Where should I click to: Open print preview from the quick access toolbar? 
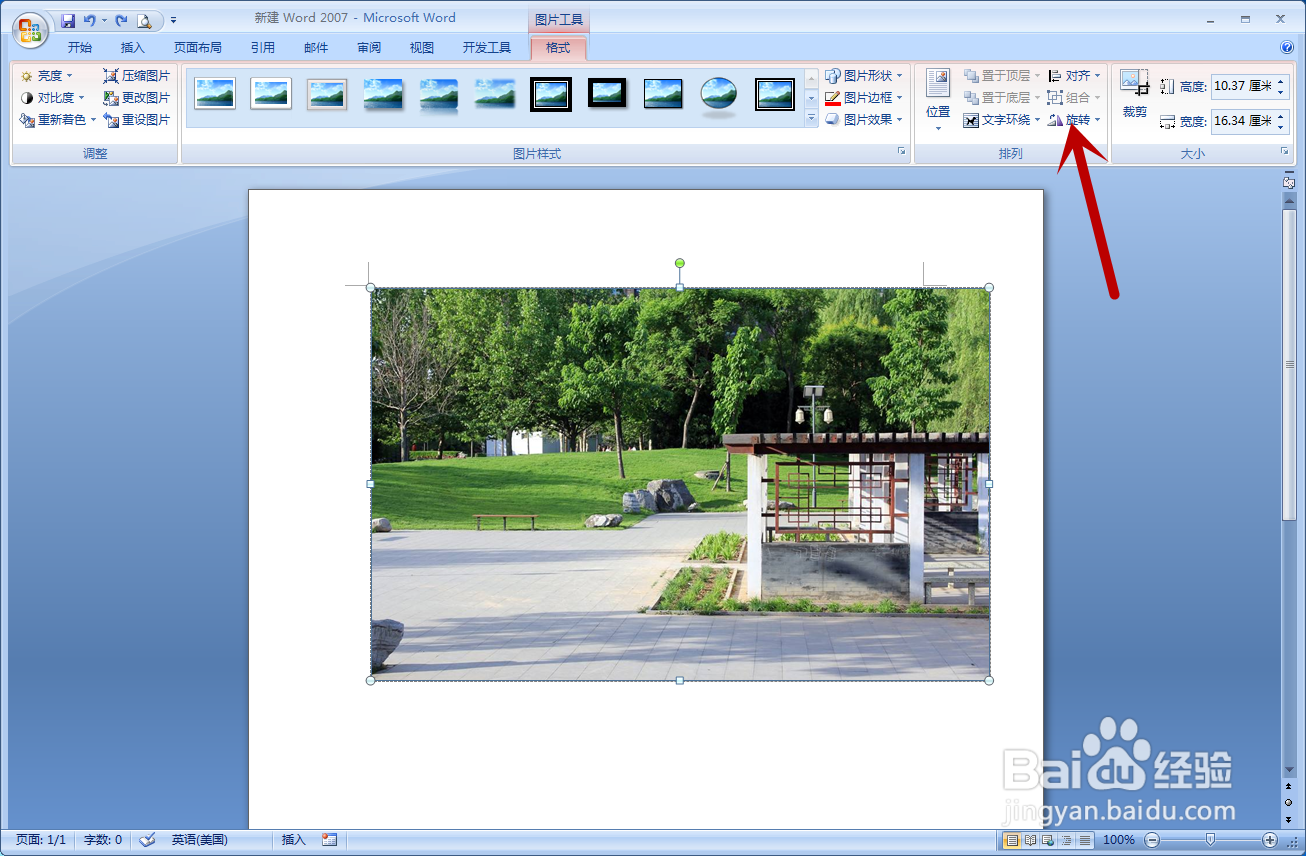click(144, 20)
